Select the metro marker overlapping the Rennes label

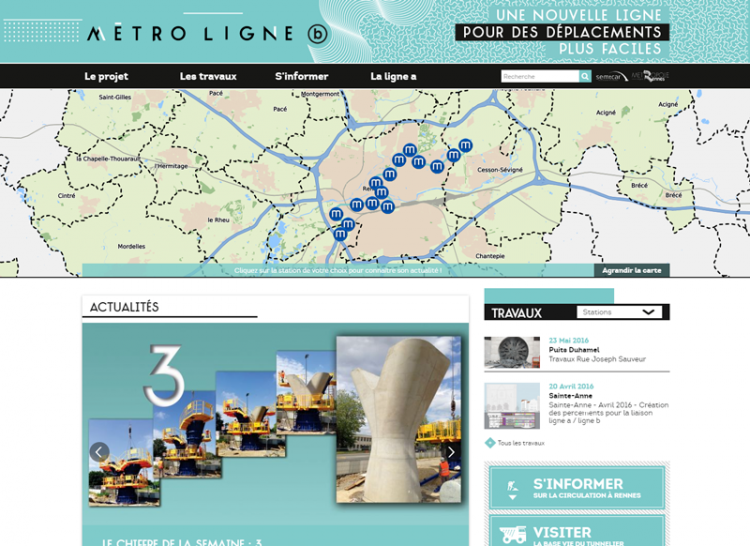(376, 183)
